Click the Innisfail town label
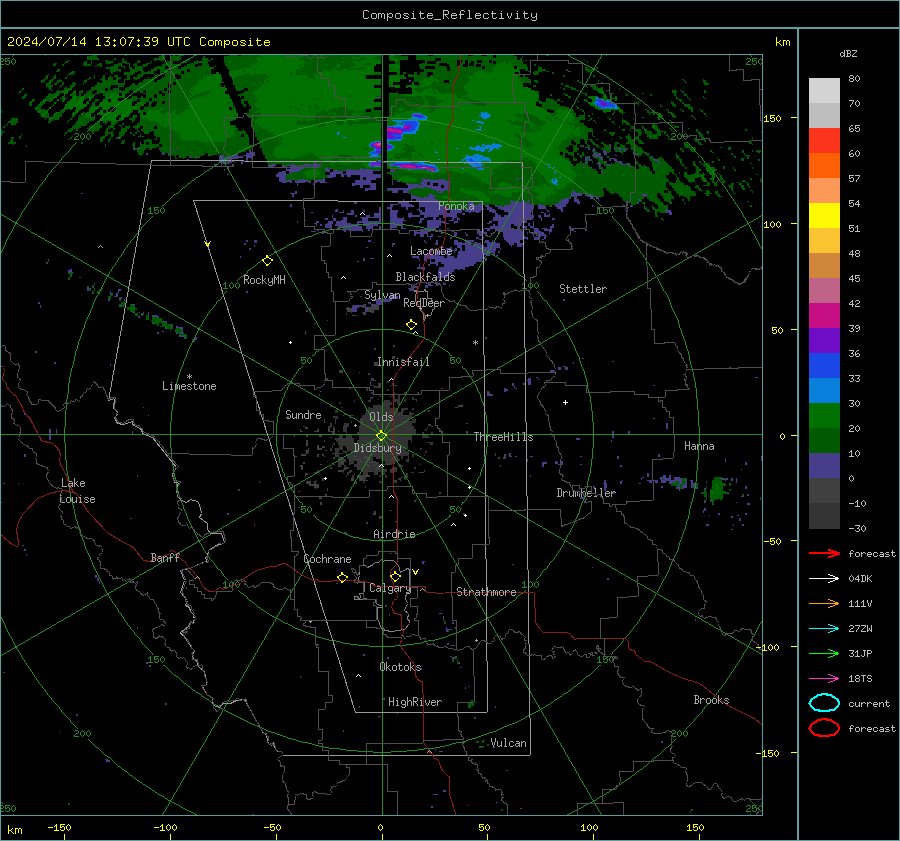Screen dimensions: 900x841 [403, 362]
